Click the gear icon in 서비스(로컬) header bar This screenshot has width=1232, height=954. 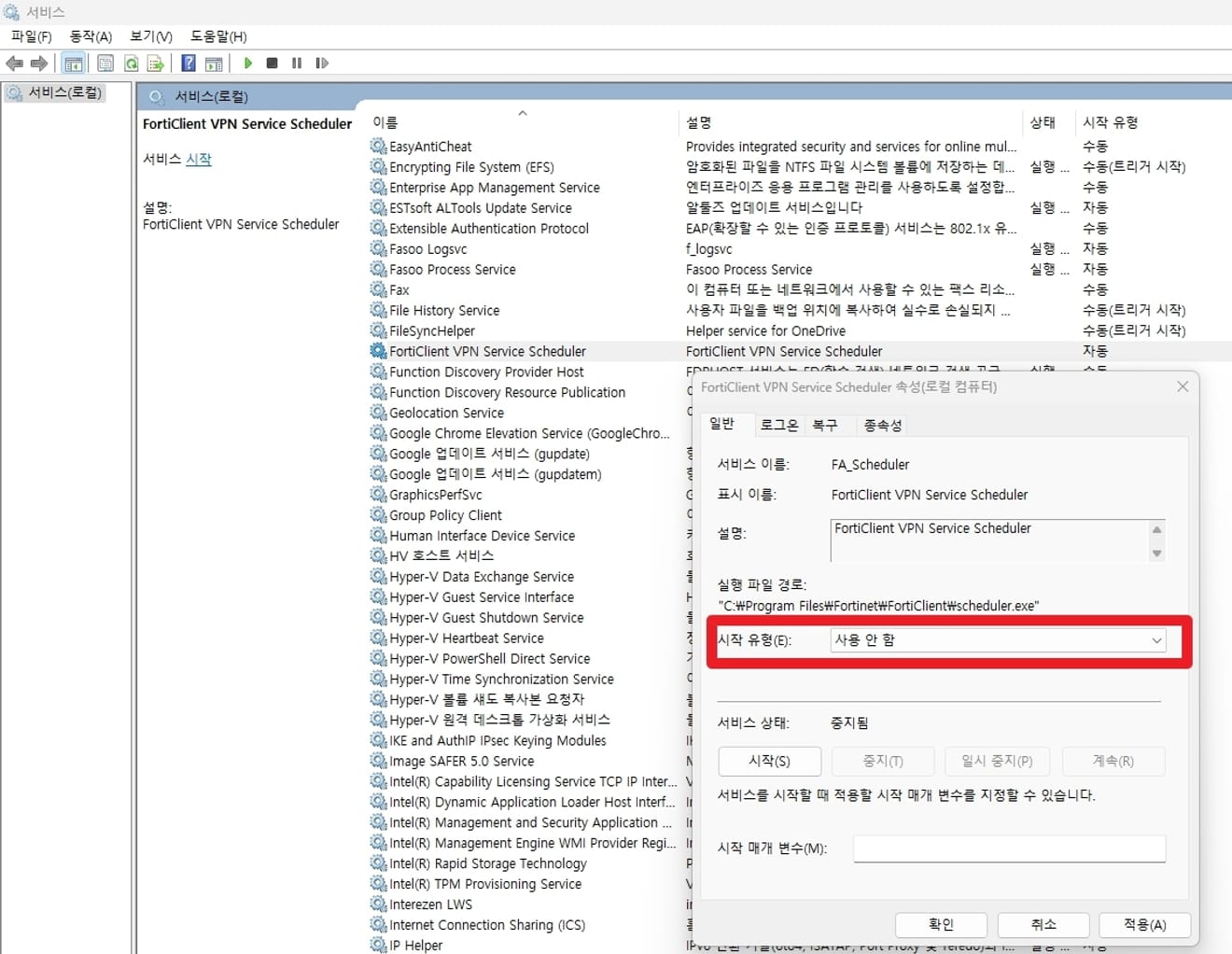[x=157, y=96]
